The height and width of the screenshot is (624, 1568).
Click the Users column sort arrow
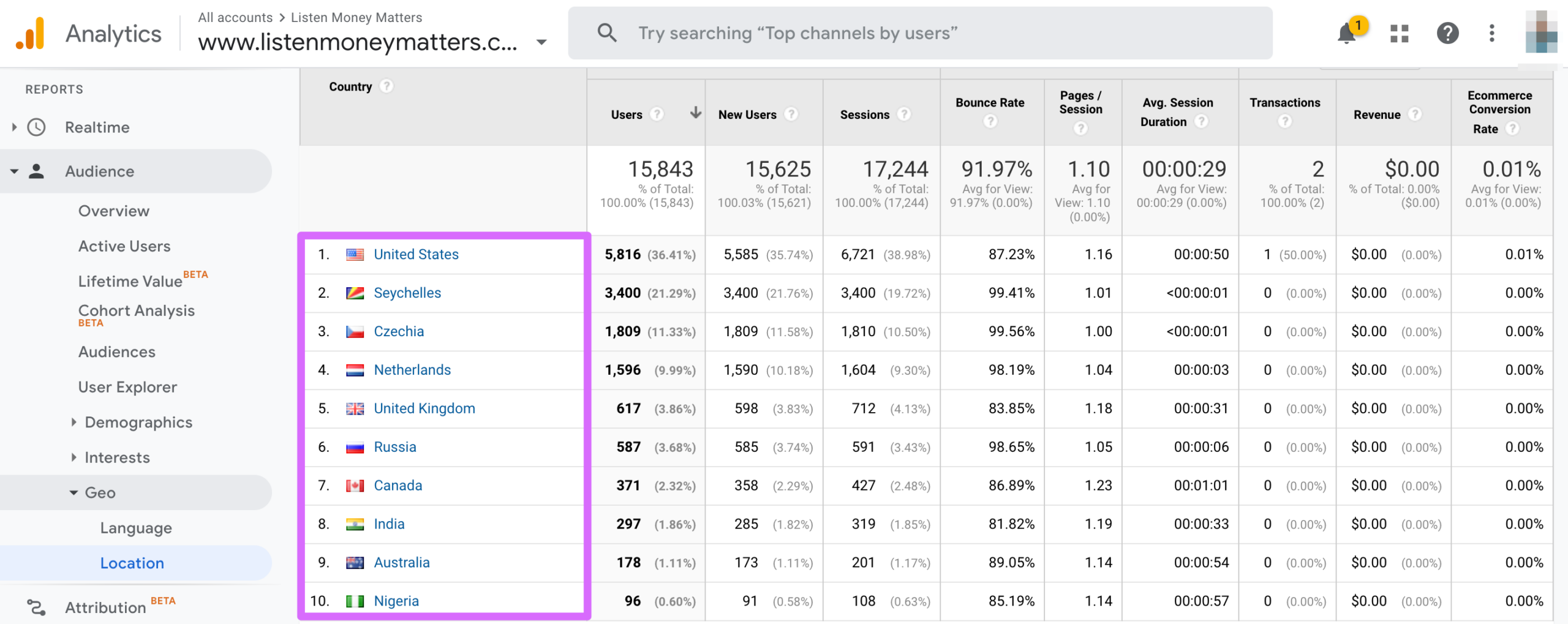(695, 113)
